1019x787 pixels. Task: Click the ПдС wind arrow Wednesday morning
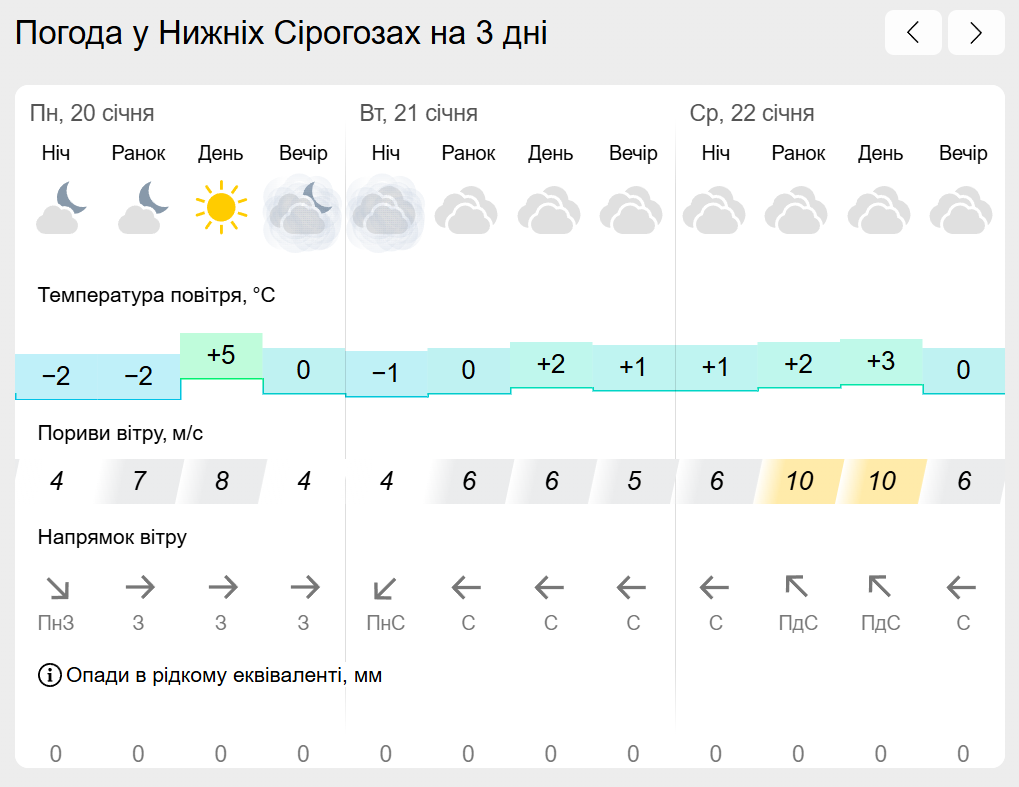797,587
